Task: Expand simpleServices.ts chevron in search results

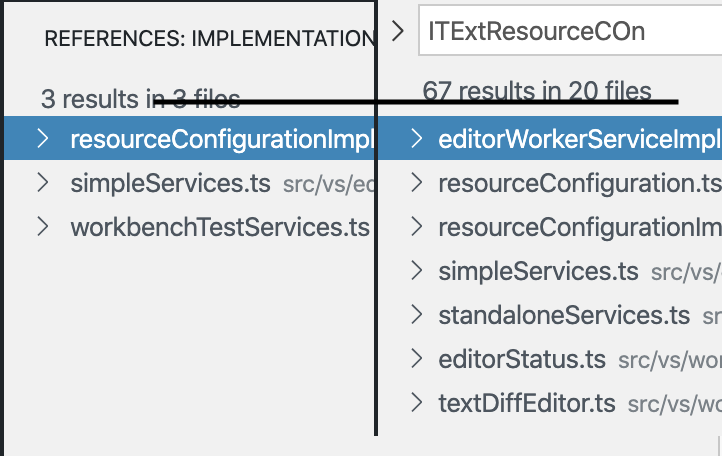Action: tap(416, 271)
